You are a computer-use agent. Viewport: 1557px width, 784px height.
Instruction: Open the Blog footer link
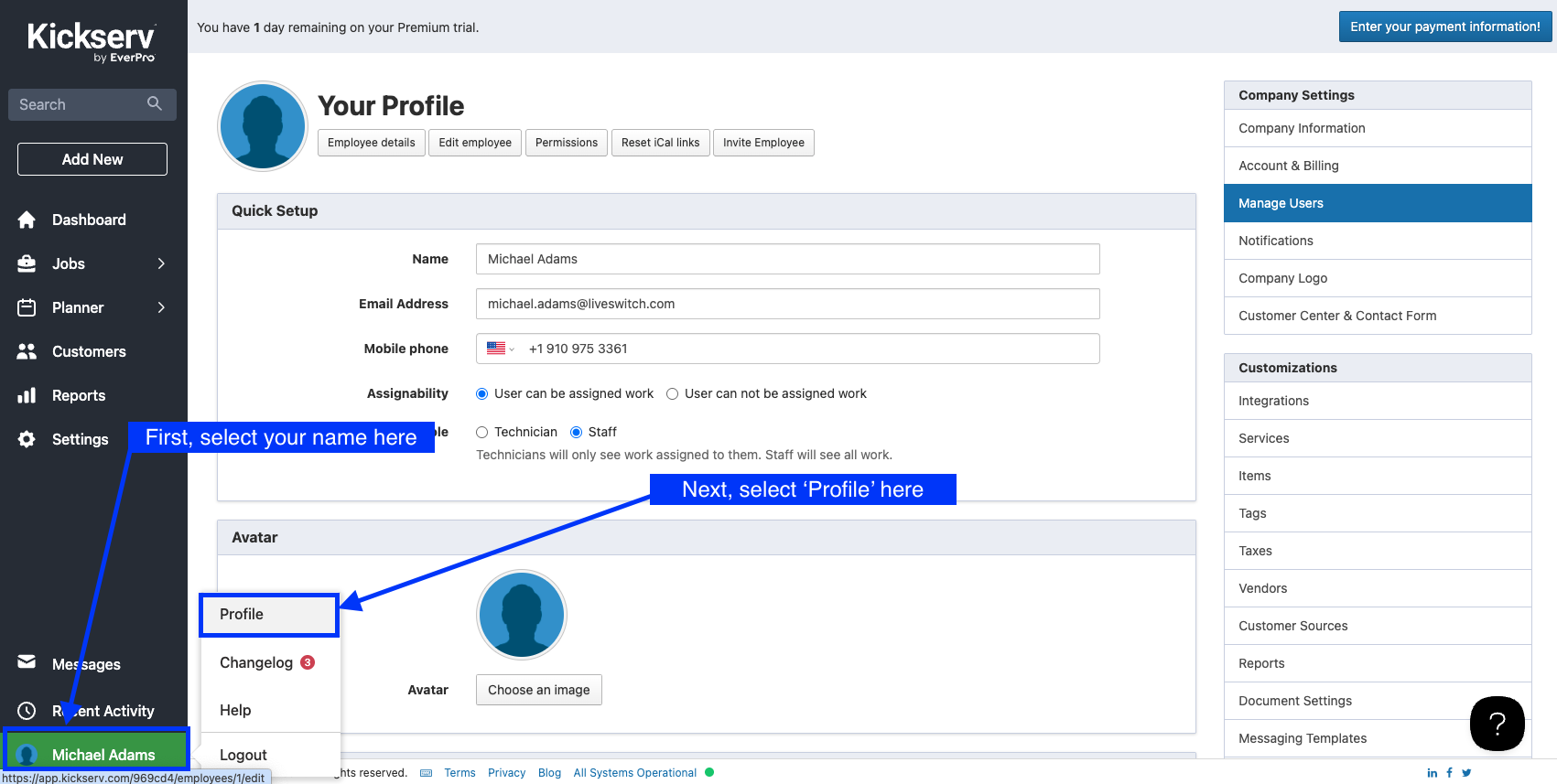[549, 773]
